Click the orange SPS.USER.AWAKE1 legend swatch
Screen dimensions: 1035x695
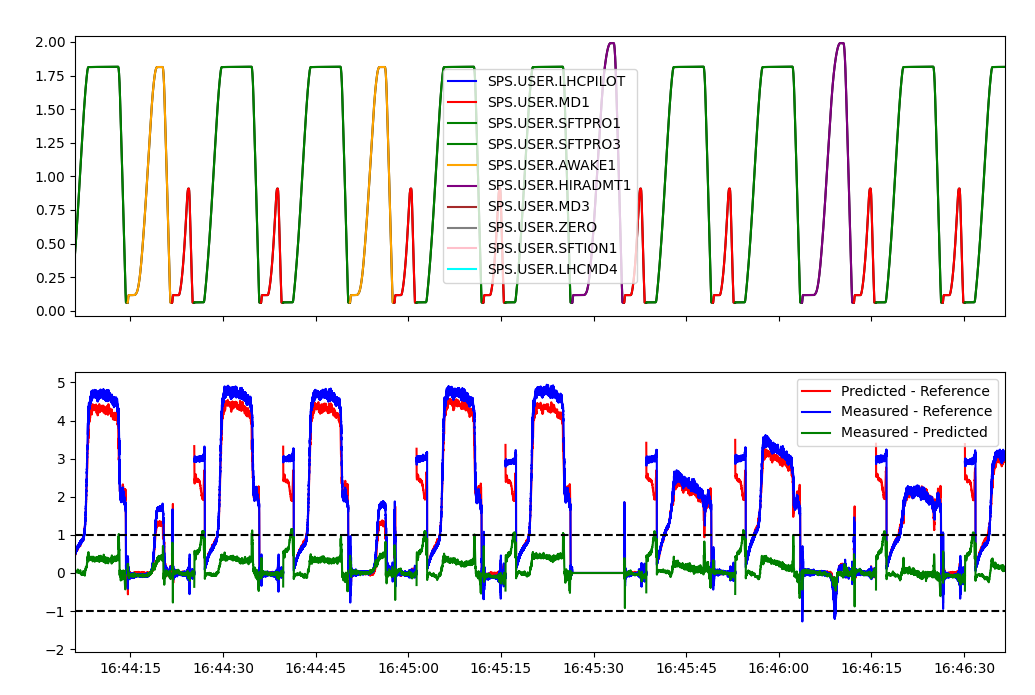465,165
